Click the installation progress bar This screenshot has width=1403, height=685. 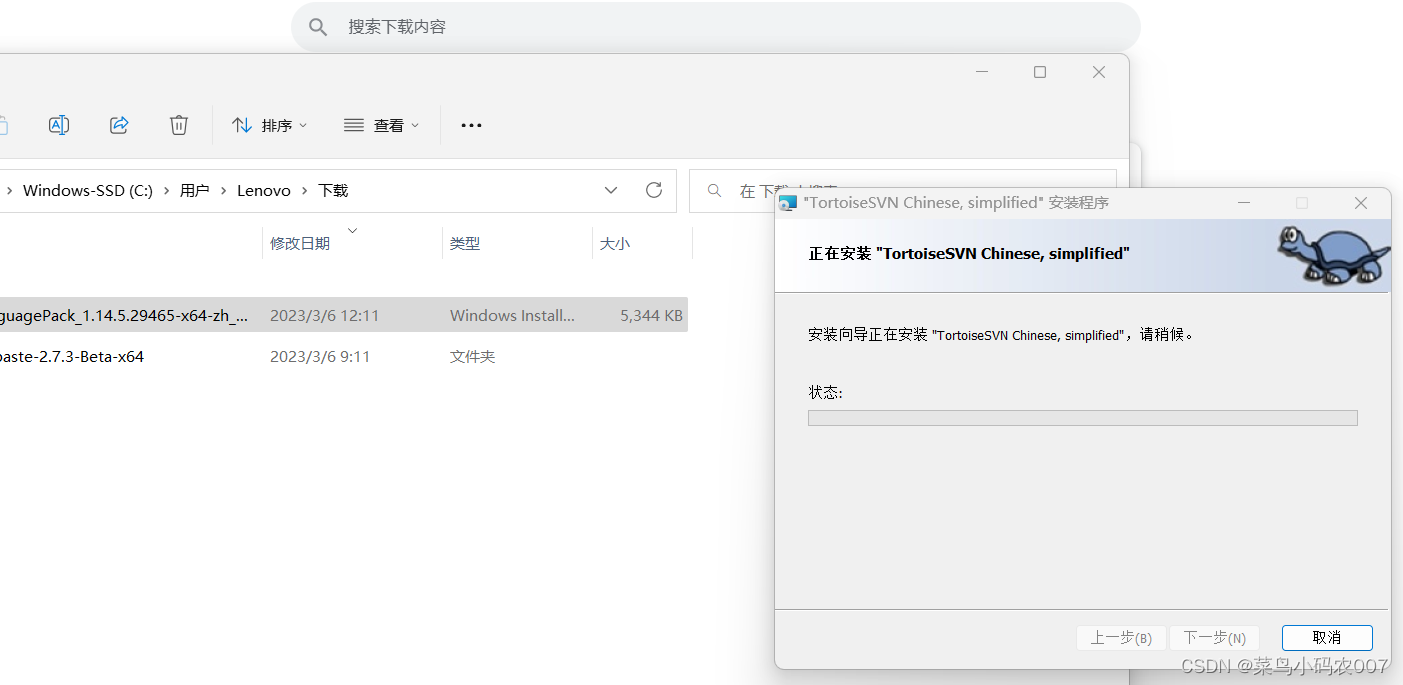pyautogui.click(x=1082, y=418)
